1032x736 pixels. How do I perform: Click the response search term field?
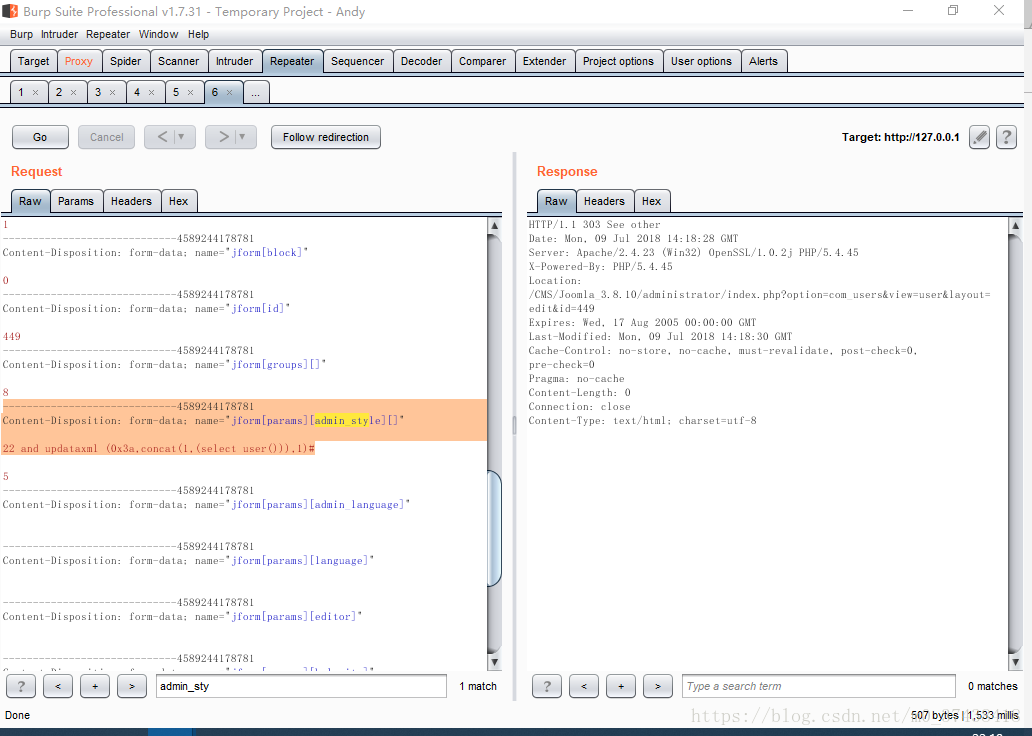click(x=819, y=686)
